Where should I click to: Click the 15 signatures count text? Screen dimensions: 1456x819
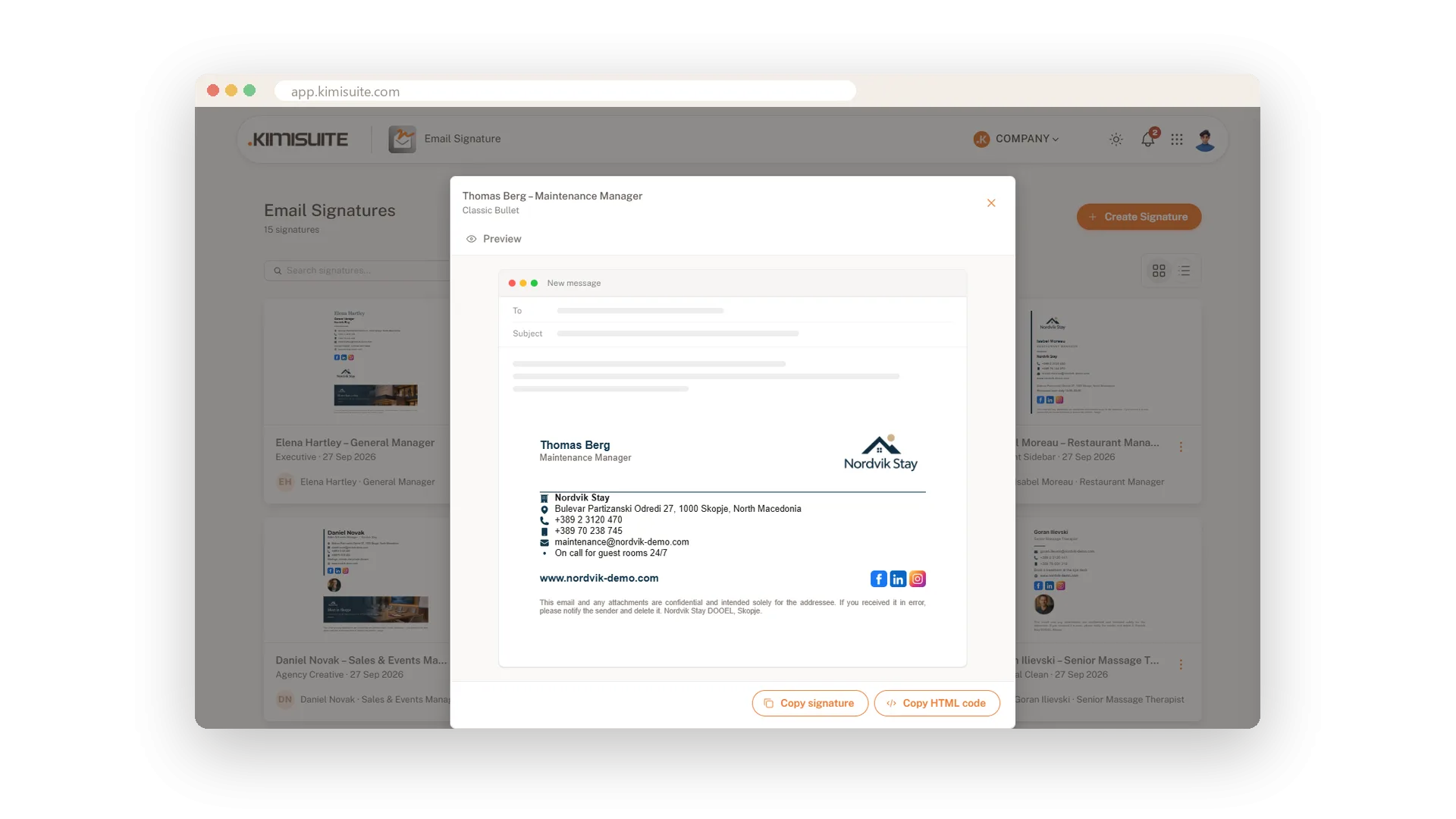tap(291, 230)
